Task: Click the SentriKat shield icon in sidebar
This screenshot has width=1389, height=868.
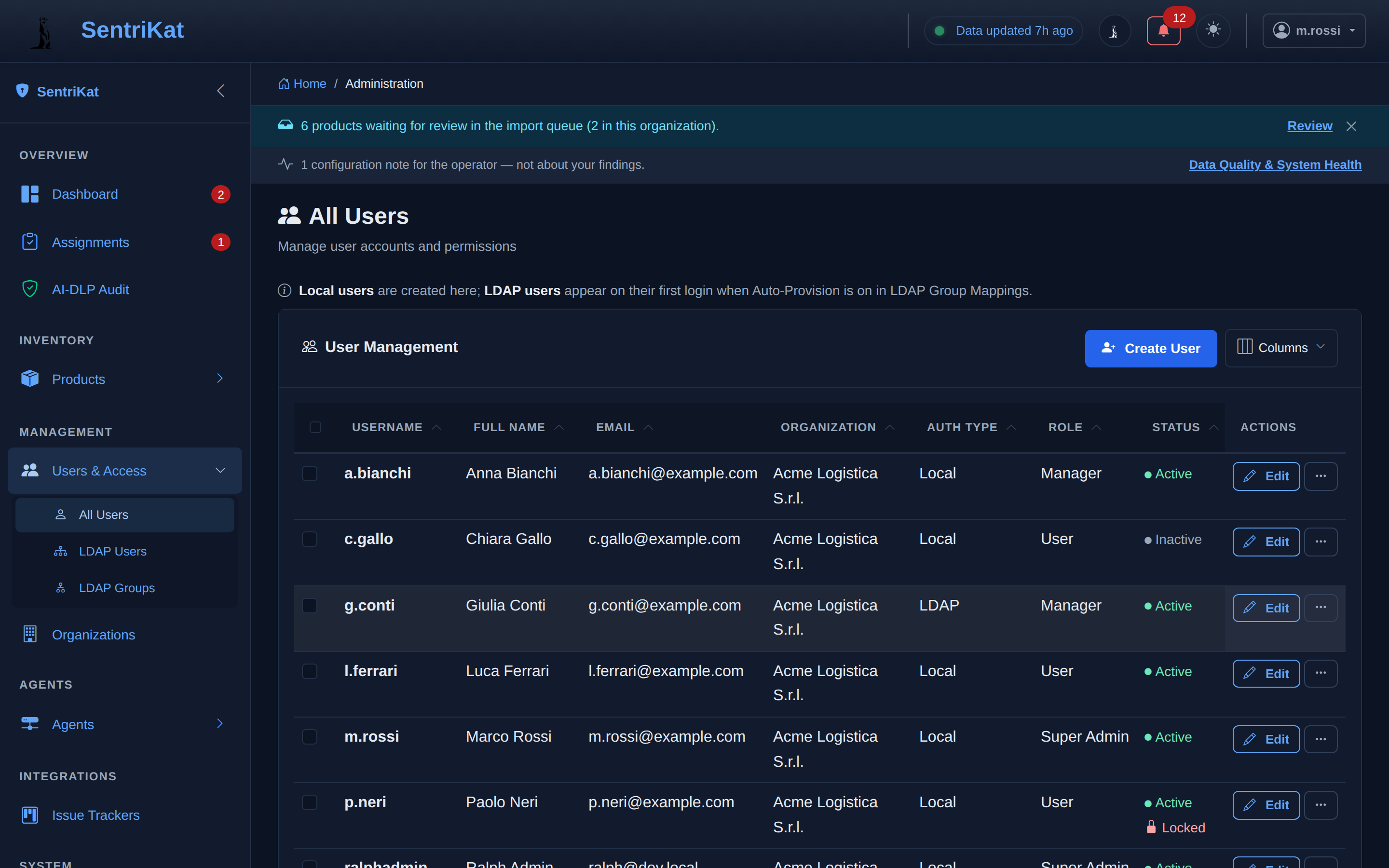Action: (22, 91)
